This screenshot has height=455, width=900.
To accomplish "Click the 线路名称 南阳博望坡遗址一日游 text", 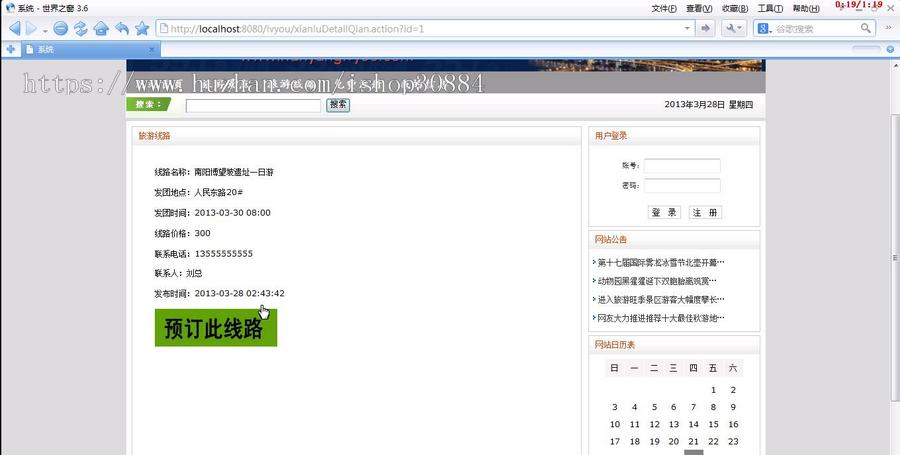I will 214,172.
